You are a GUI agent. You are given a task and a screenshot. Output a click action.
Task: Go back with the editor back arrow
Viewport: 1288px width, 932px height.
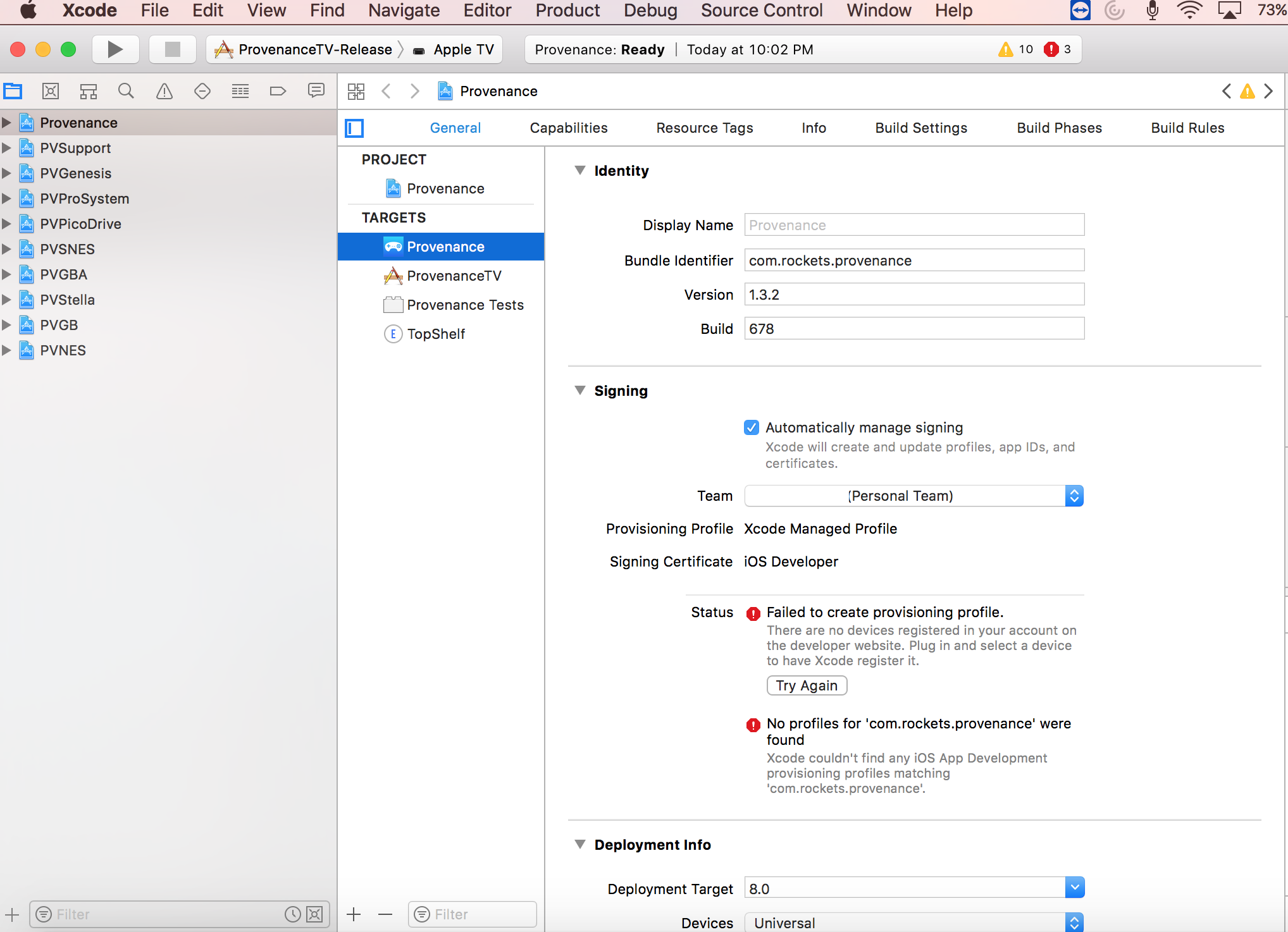click(386, 91)
